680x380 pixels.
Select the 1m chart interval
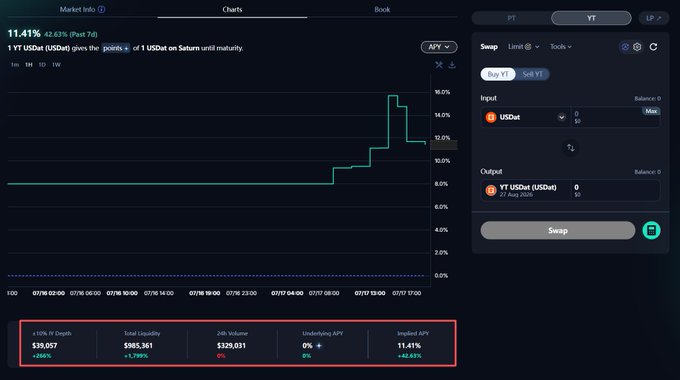(15, 65)
